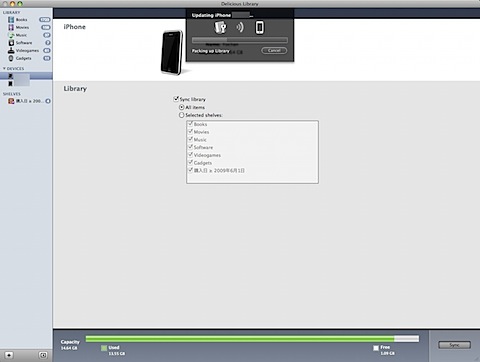Screen dimensions: 480x362
Task: Click the green Capacity usage bar
Action: coord(240,339)
